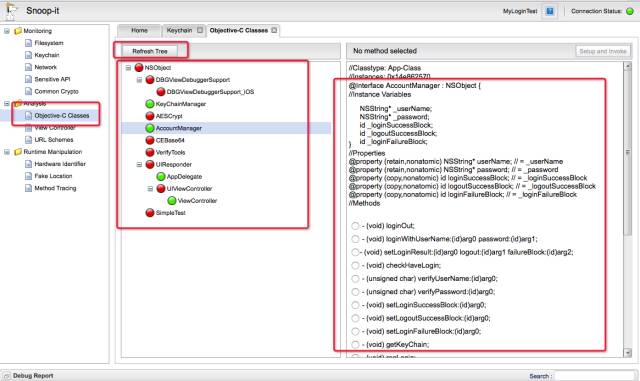Click the scroll down arrow in the class details
The height and width of the screenshot is (381, 640).
tap(628, 352)
